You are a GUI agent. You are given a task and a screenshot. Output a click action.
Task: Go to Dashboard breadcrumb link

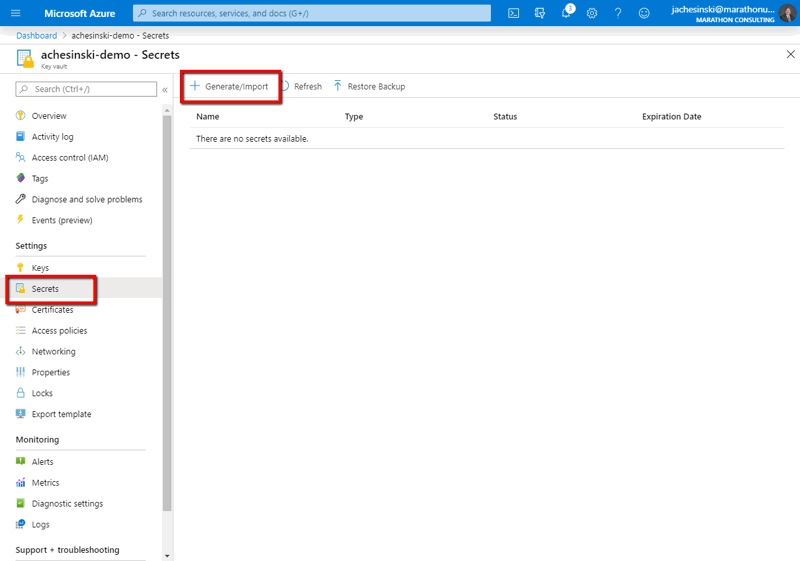pyautogui.click(x=36, y=35)
